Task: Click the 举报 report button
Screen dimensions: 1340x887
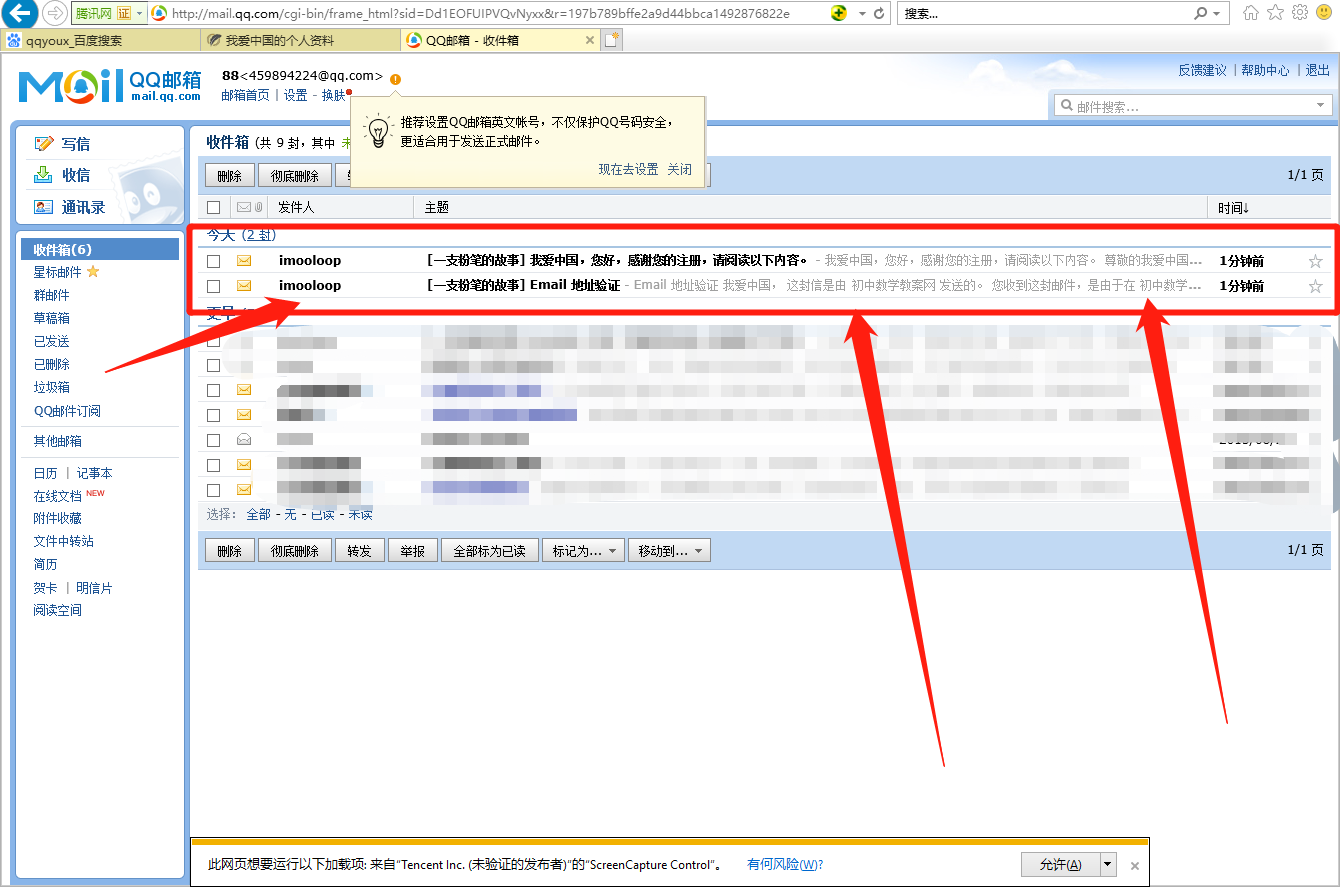Action: coord(412,551)
